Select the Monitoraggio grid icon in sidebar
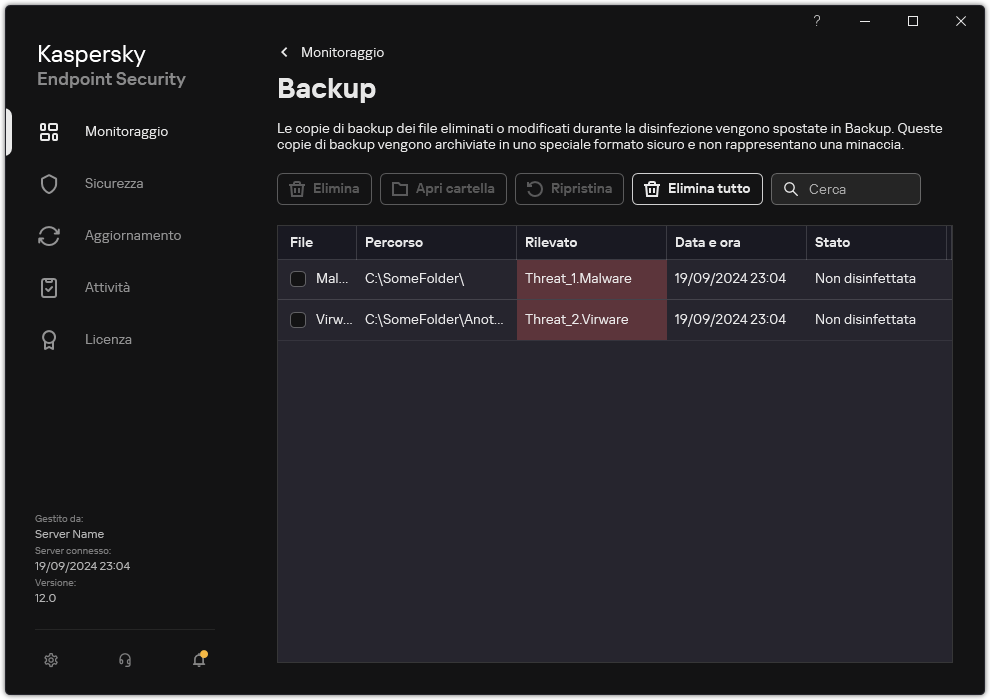 point(48,131)
